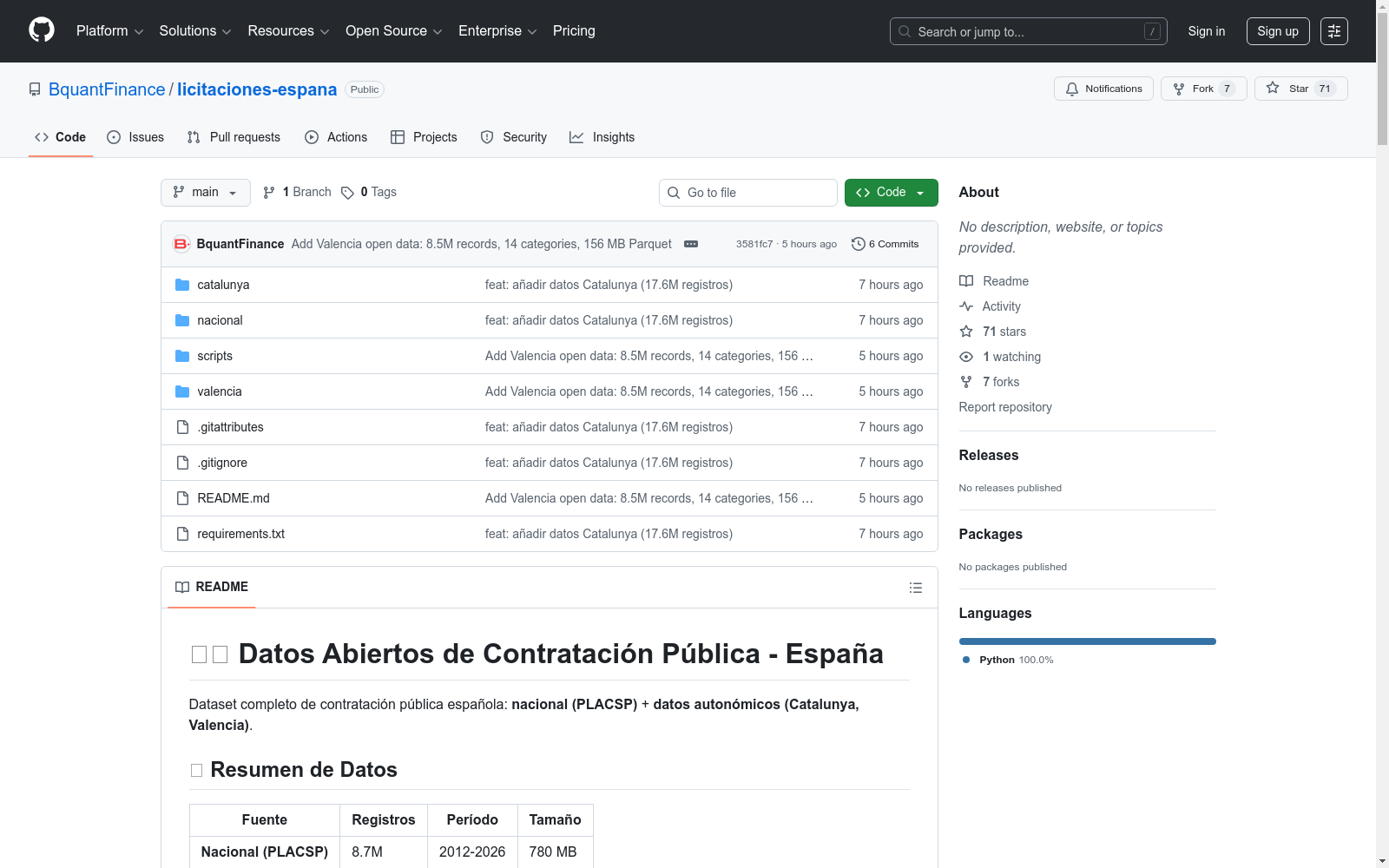Viewport: 1389px width, 868px height.
Task: View the 71 stars list
Action: point(993,332)
